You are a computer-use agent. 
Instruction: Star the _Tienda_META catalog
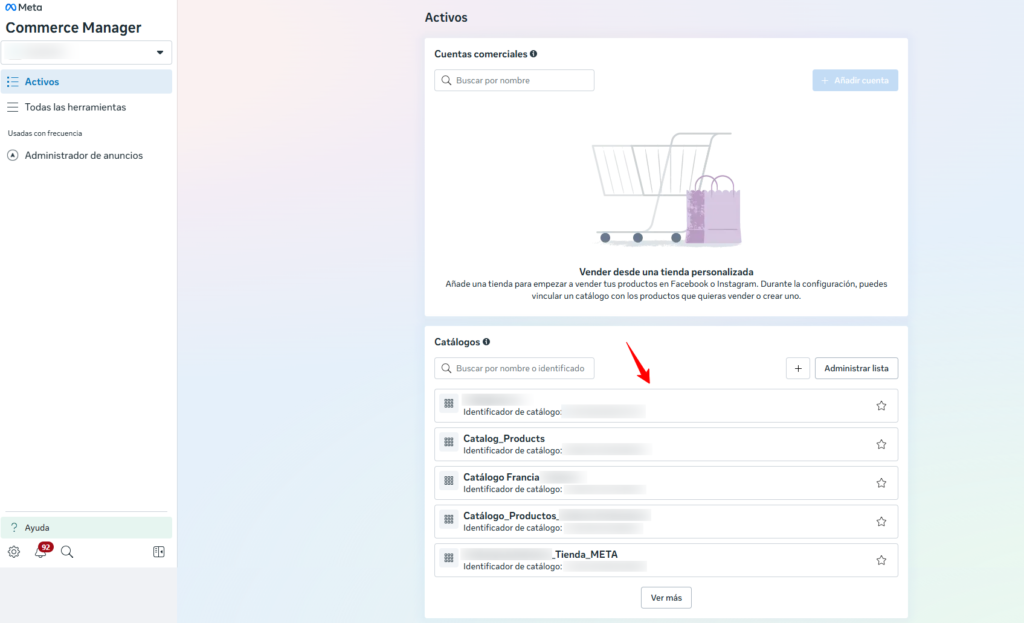pyautogui.click(x=881, y=560)
